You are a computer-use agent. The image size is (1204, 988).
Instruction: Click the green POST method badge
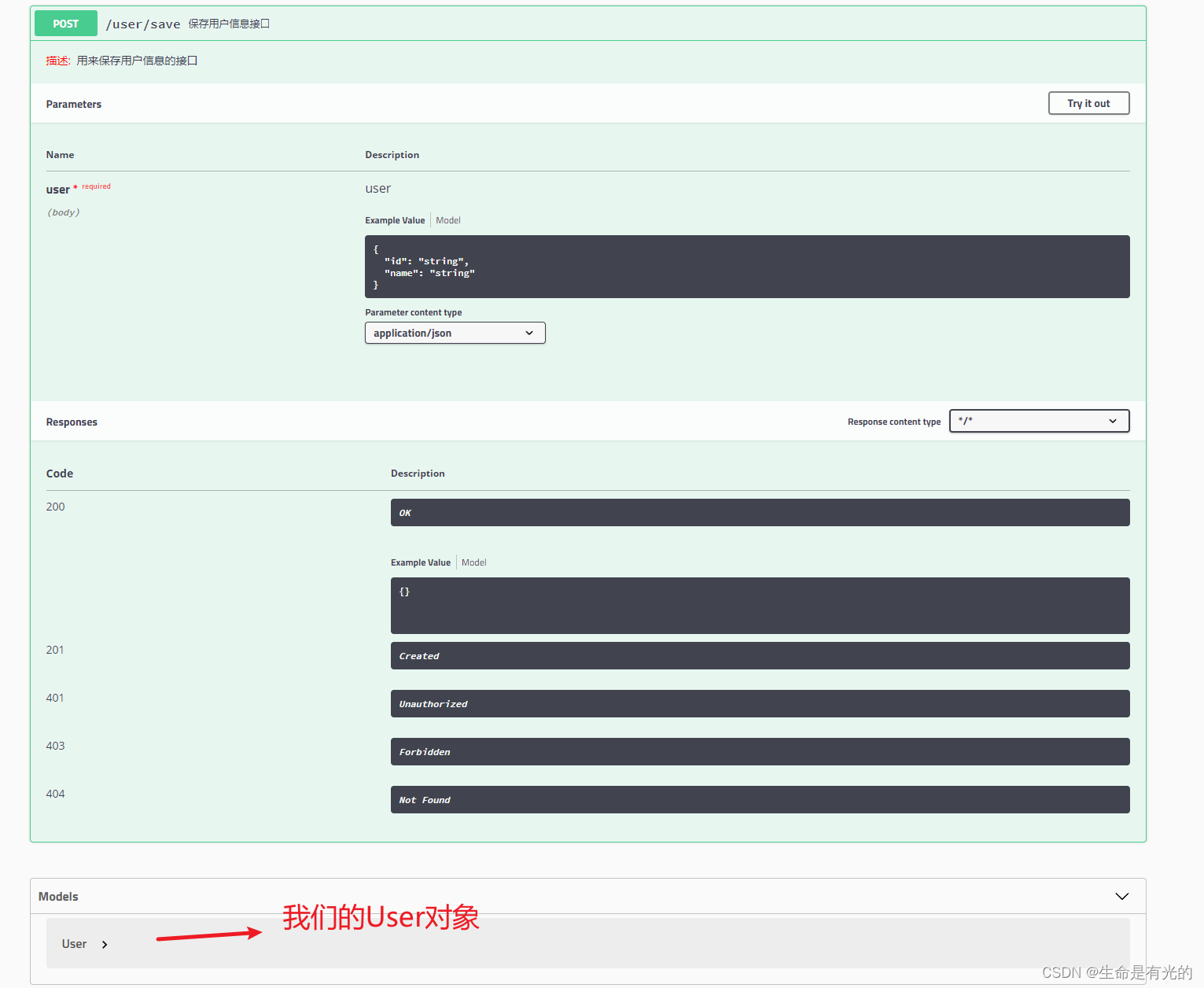point(66,24)
